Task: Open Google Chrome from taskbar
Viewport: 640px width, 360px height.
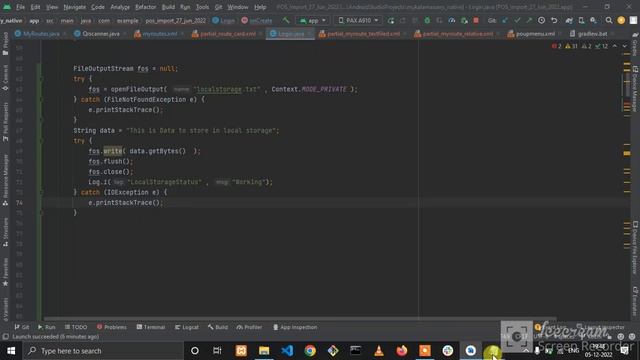Action: [x=310, y=351]
